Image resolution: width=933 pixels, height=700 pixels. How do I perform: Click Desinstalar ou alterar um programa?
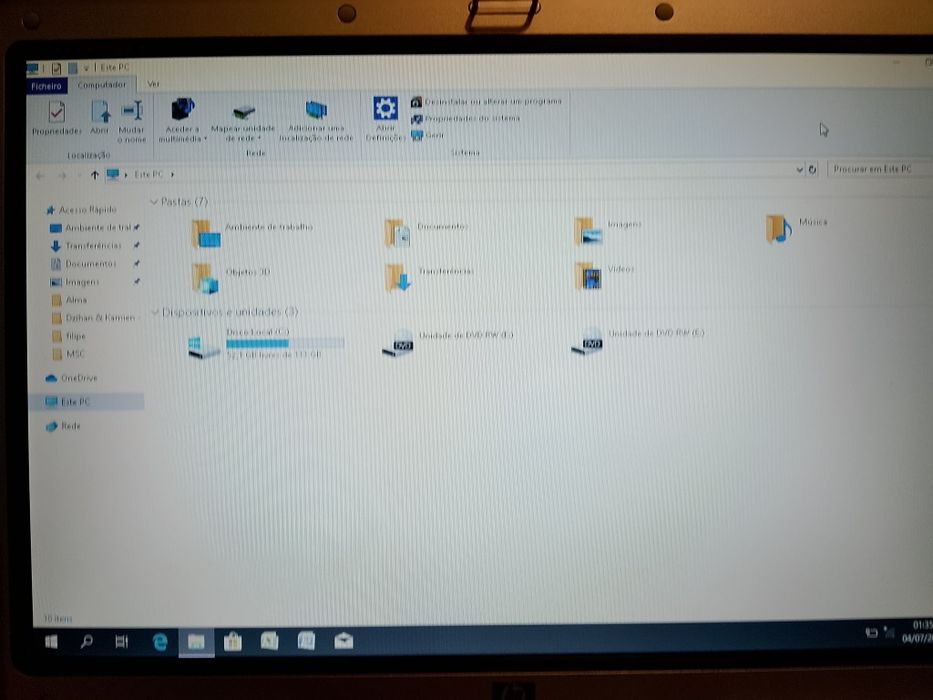486,102
